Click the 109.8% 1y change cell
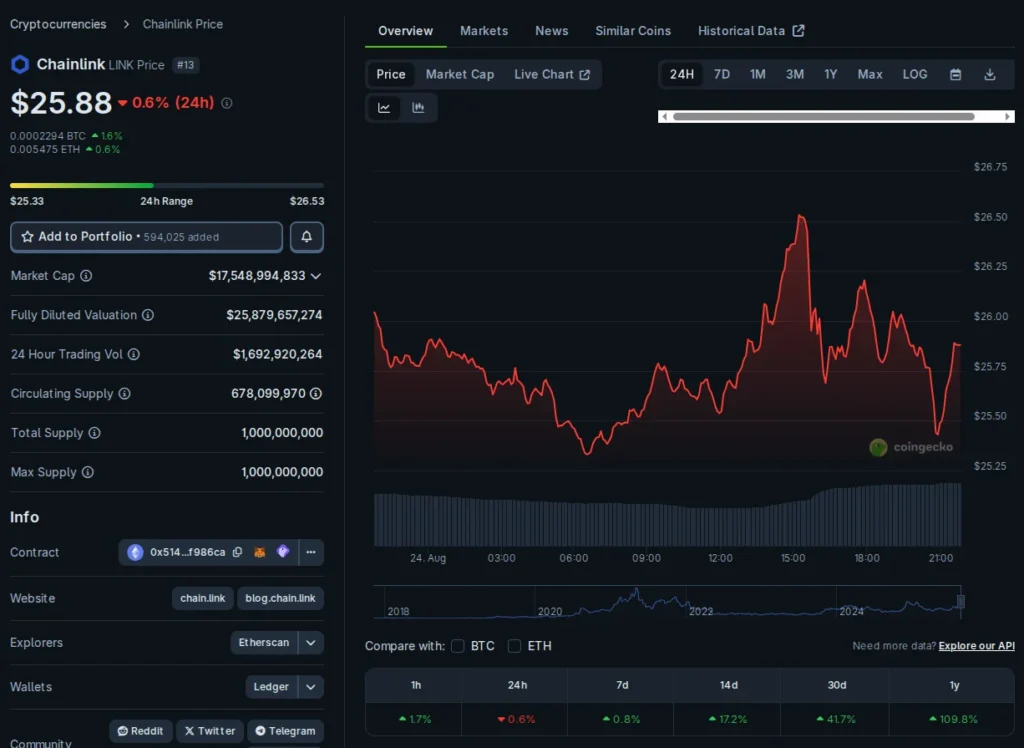Screen dimensions: 1024x748 954,719
